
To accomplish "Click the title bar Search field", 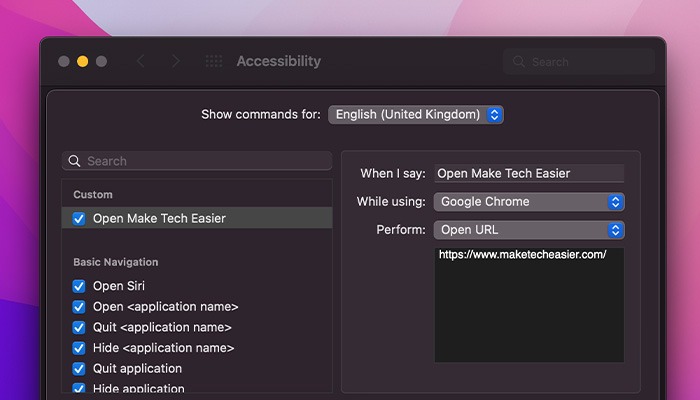I will pos(579,62).
